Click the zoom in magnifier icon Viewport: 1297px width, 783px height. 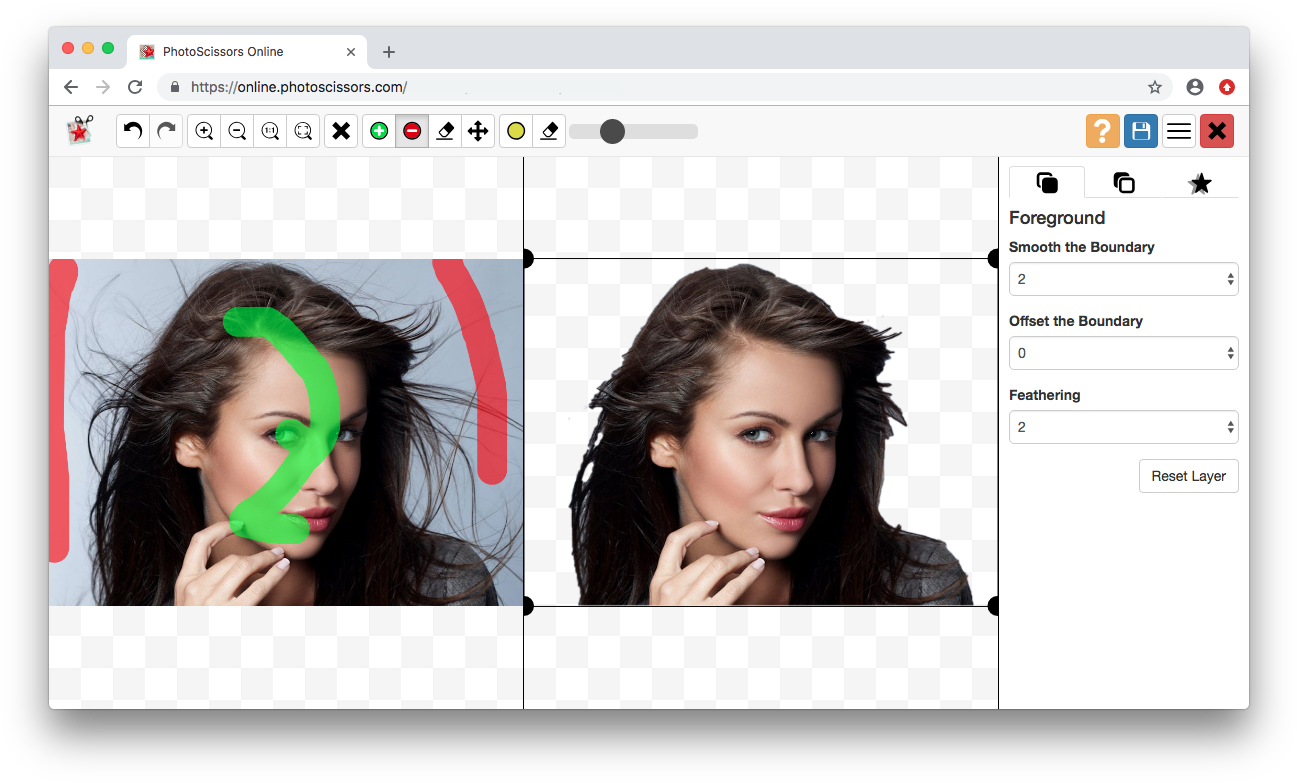click(203, 131)
